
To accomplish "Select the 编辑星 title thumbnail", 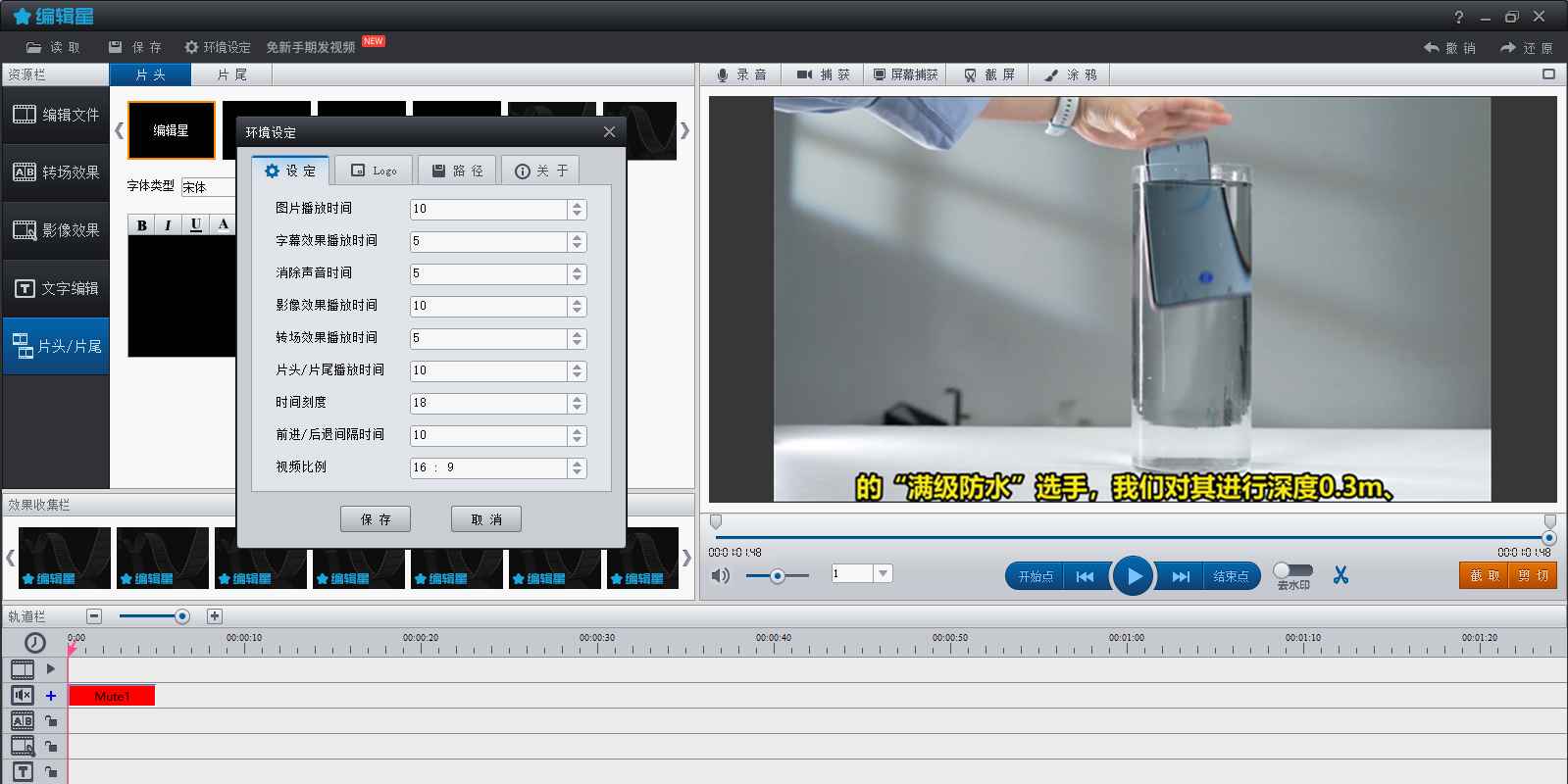I will tap(172, 130).
